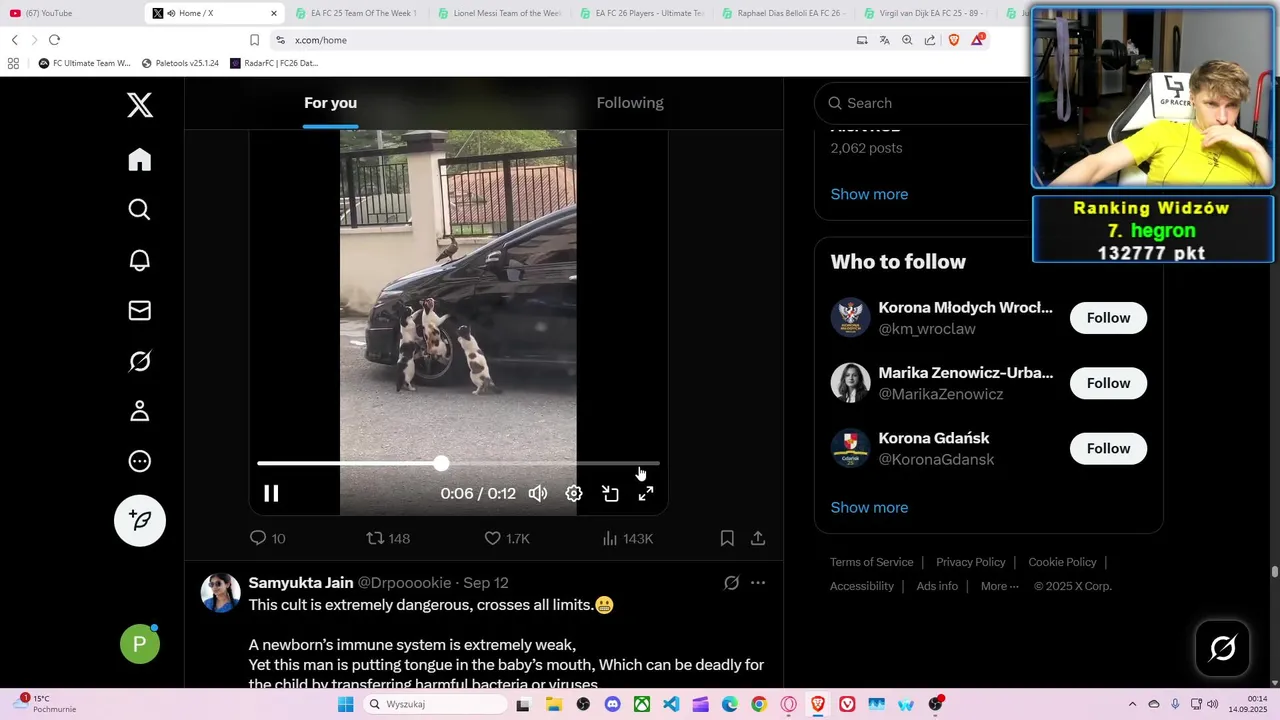Follow Korona Młodych Wrocław
The height and width of the screenshot is (720, 1280).
[x=1108, y=318]
